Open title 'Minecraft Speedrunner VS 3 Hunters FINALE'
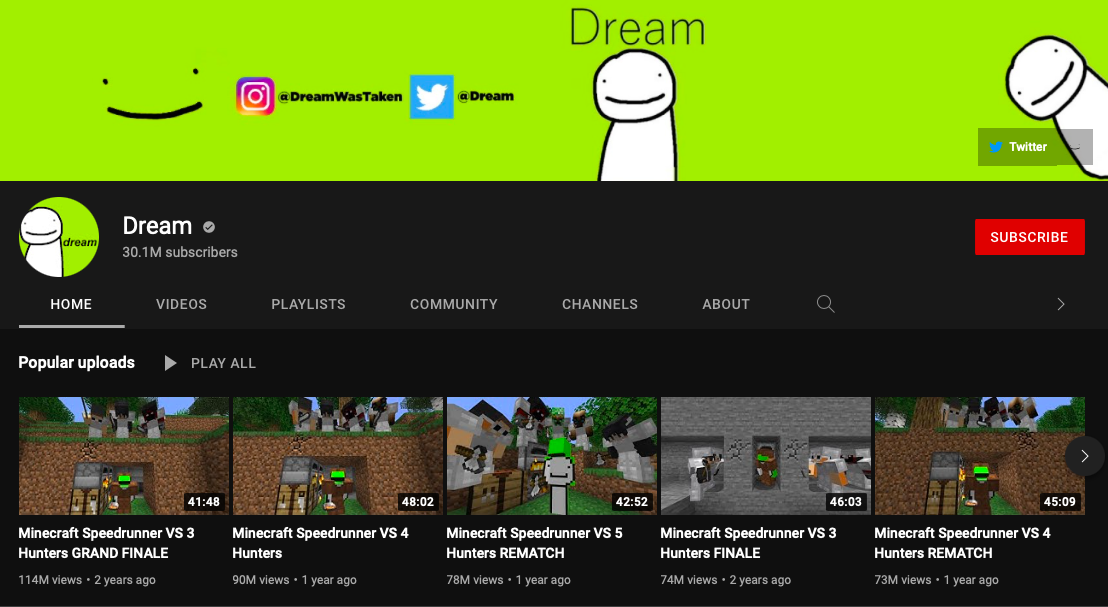The width and height of the screenshot is (1108, 607). (748, 543)
